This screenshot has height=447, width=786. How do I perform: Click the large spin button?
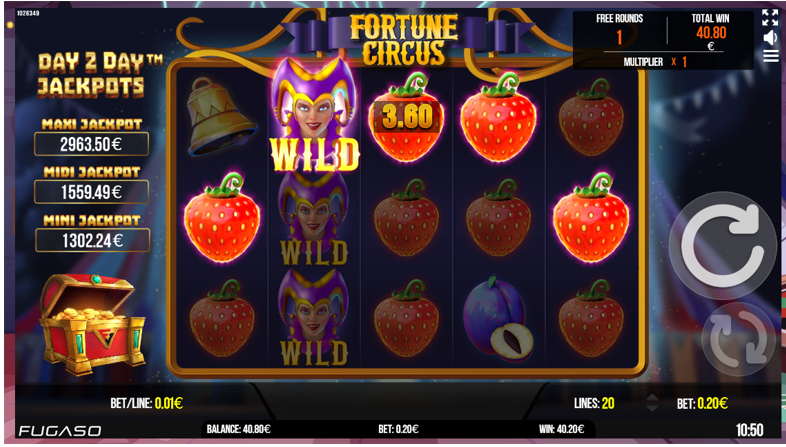(722, 244)
